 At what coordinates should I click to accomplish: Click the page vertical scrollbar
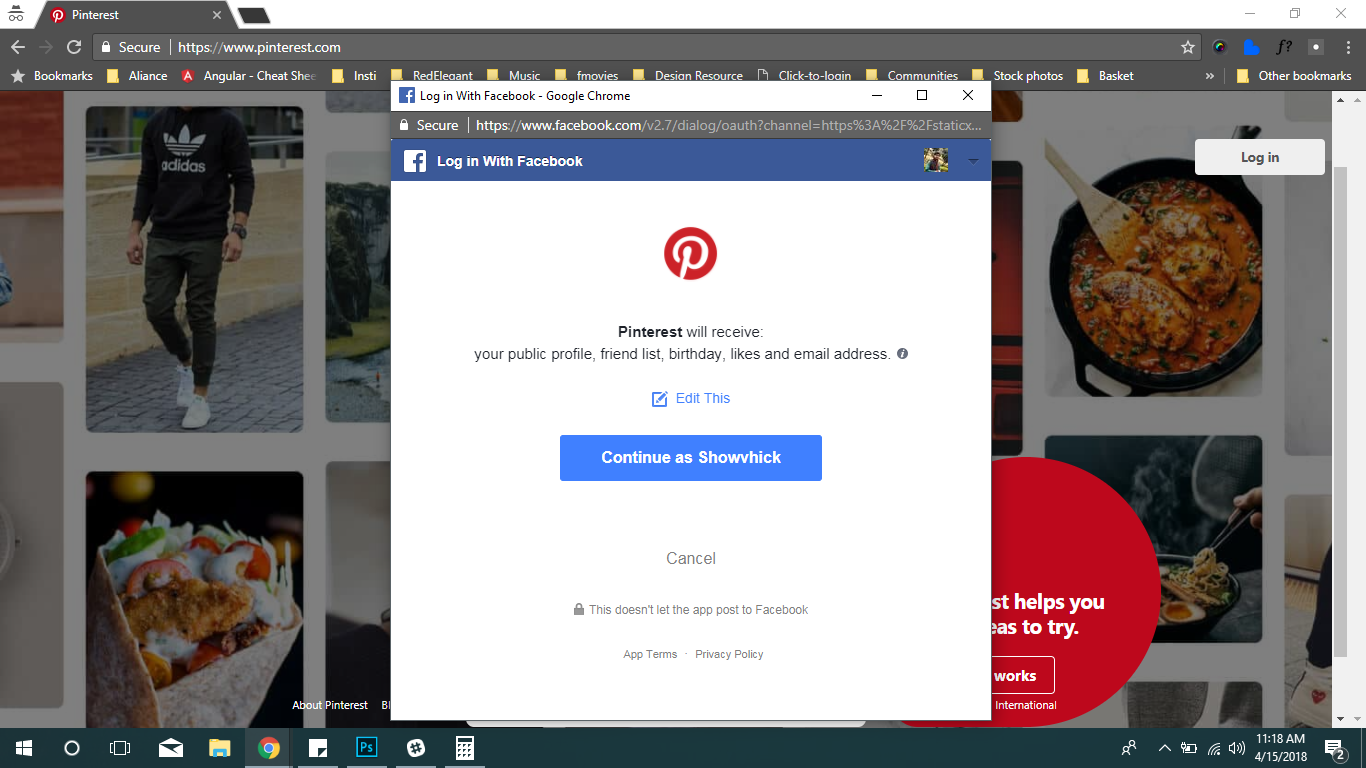[1342, 410]
